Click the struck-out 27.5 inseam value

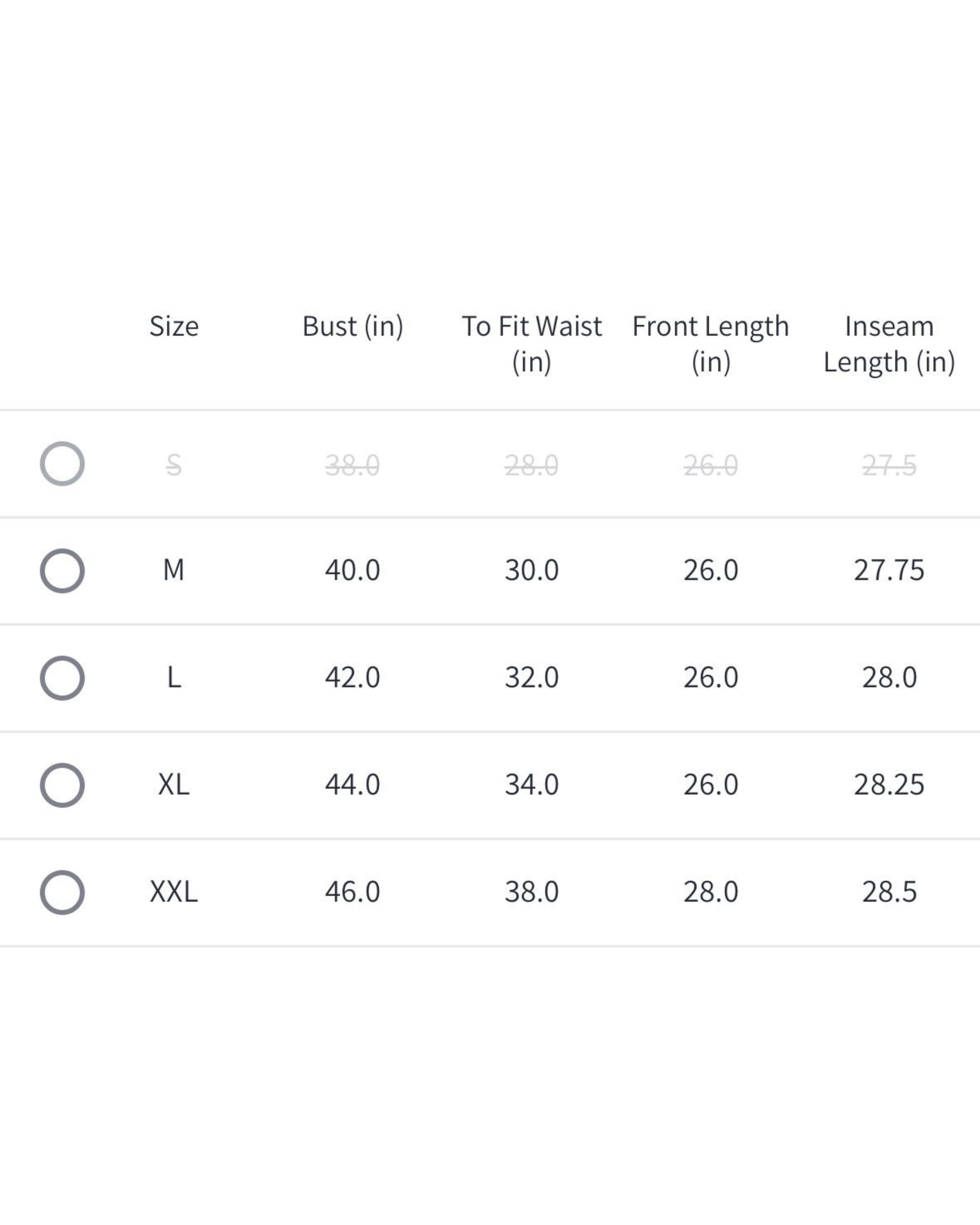889,465
